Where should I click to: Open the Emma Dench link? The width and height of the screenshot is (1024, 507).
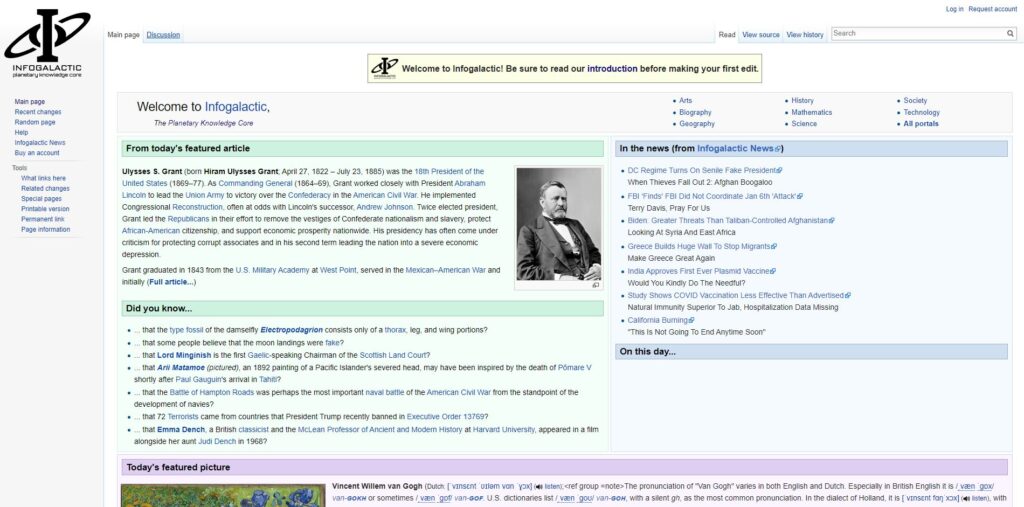(181, 430)
